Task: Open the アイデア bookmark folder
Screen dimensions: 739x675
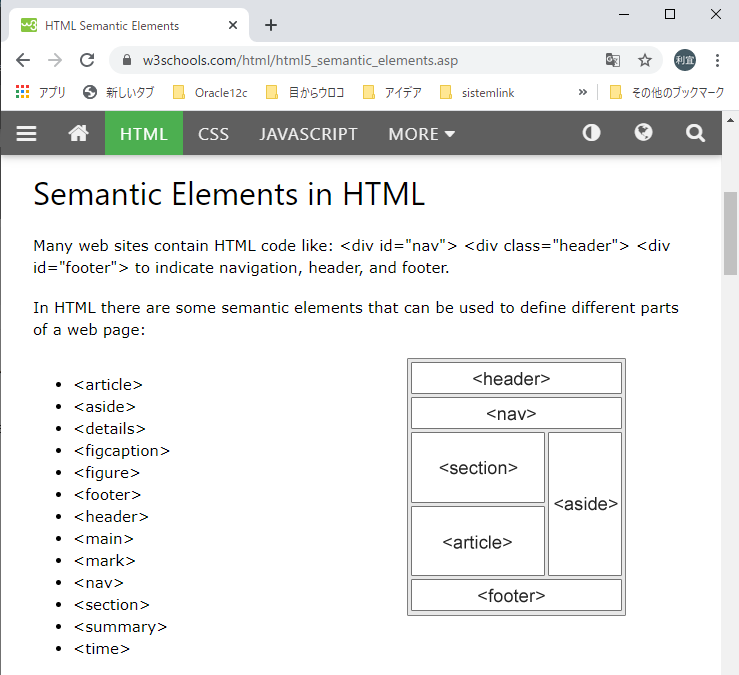Action: pos(392,92)
